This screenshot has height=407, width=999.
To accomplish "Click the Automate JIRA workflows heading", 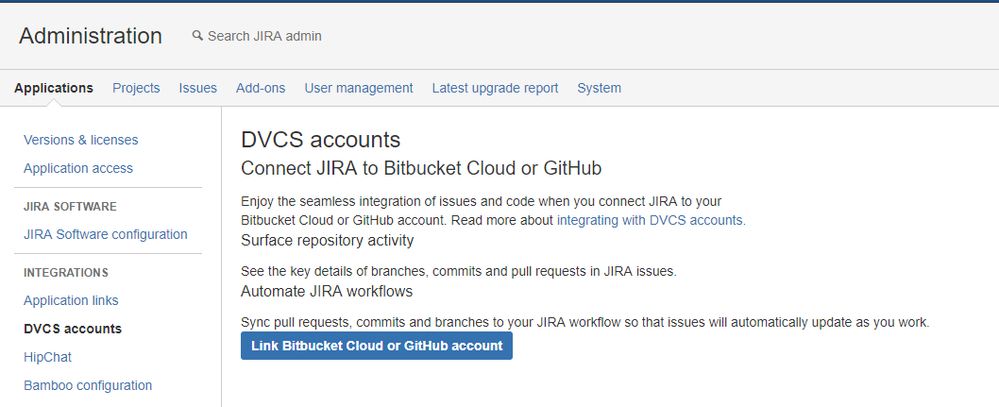I will 327,291.
